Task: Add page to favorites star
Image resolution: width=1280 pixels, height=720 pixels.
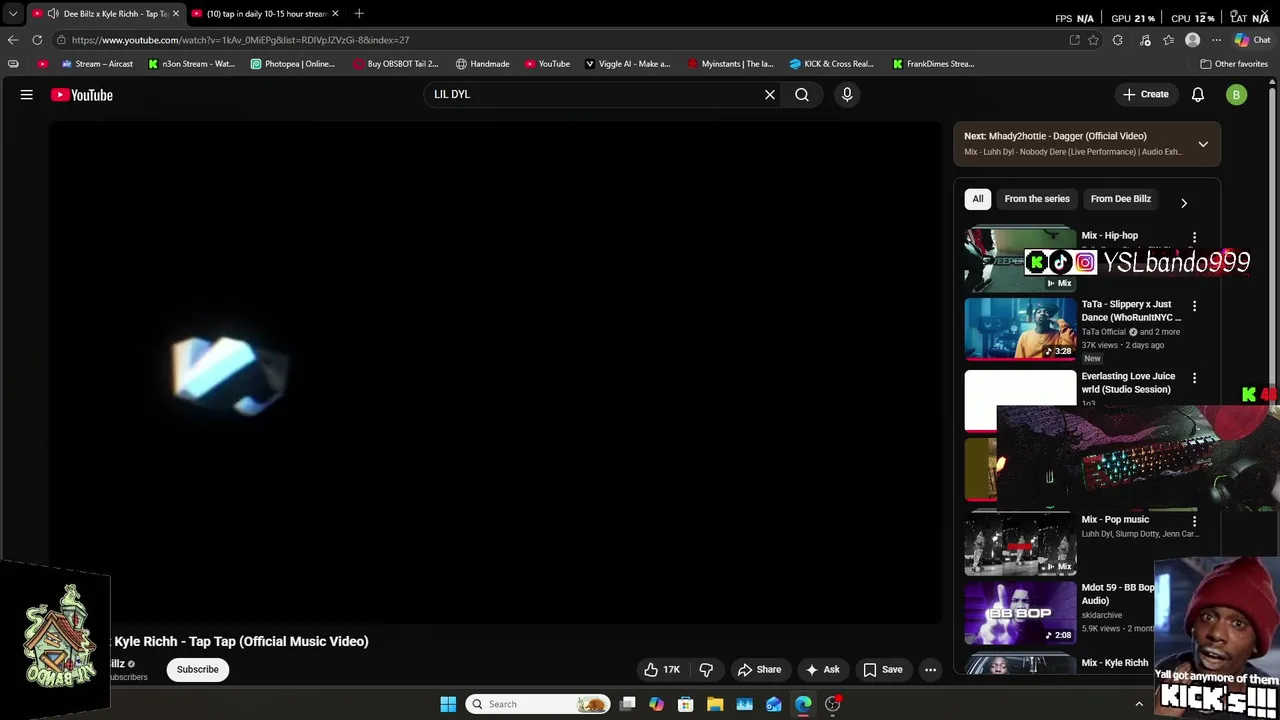Action: (x=1093, y=40)
